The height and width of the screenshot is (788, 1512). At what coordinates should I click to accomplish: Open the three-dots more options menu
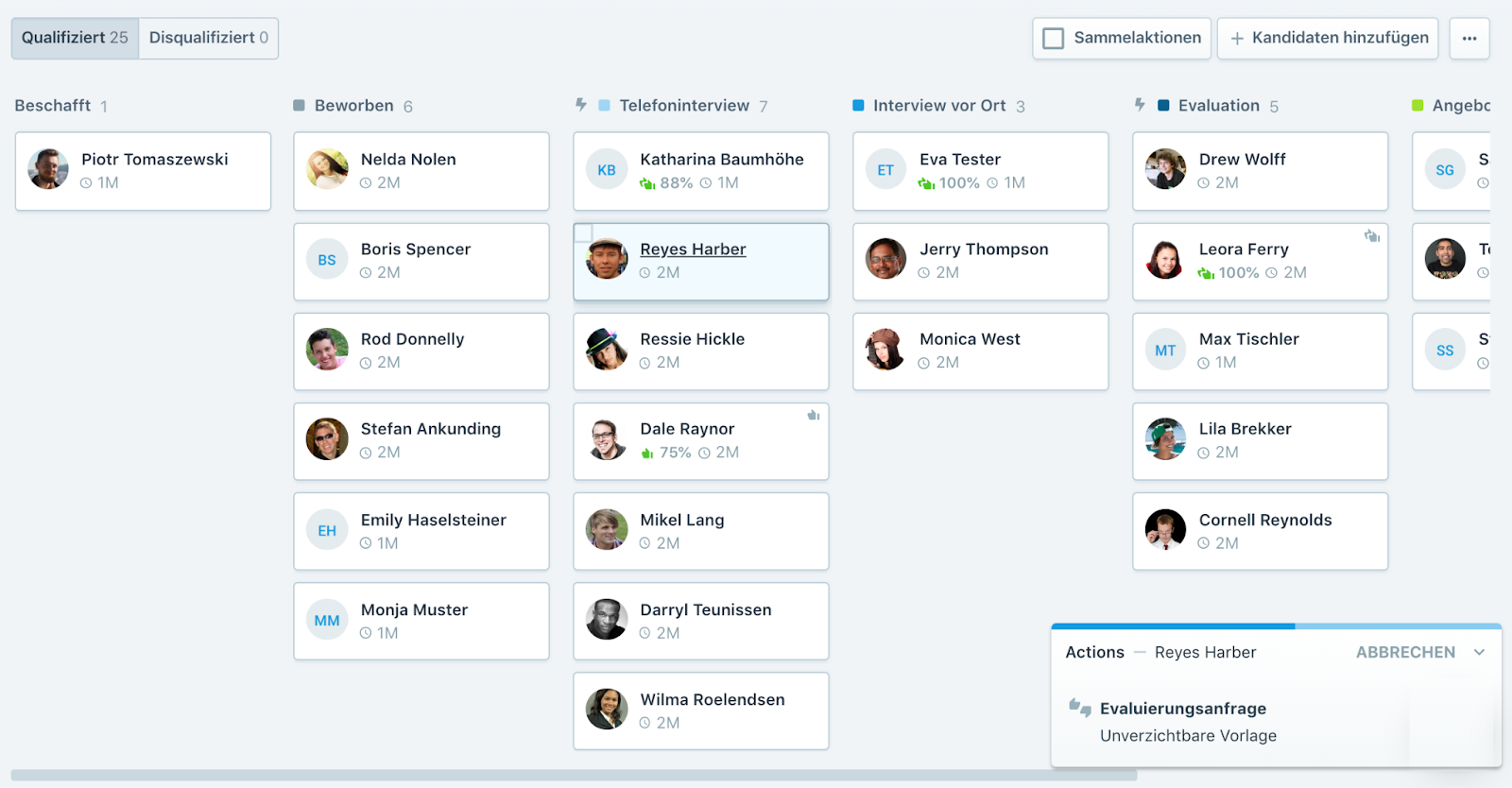1469,39
